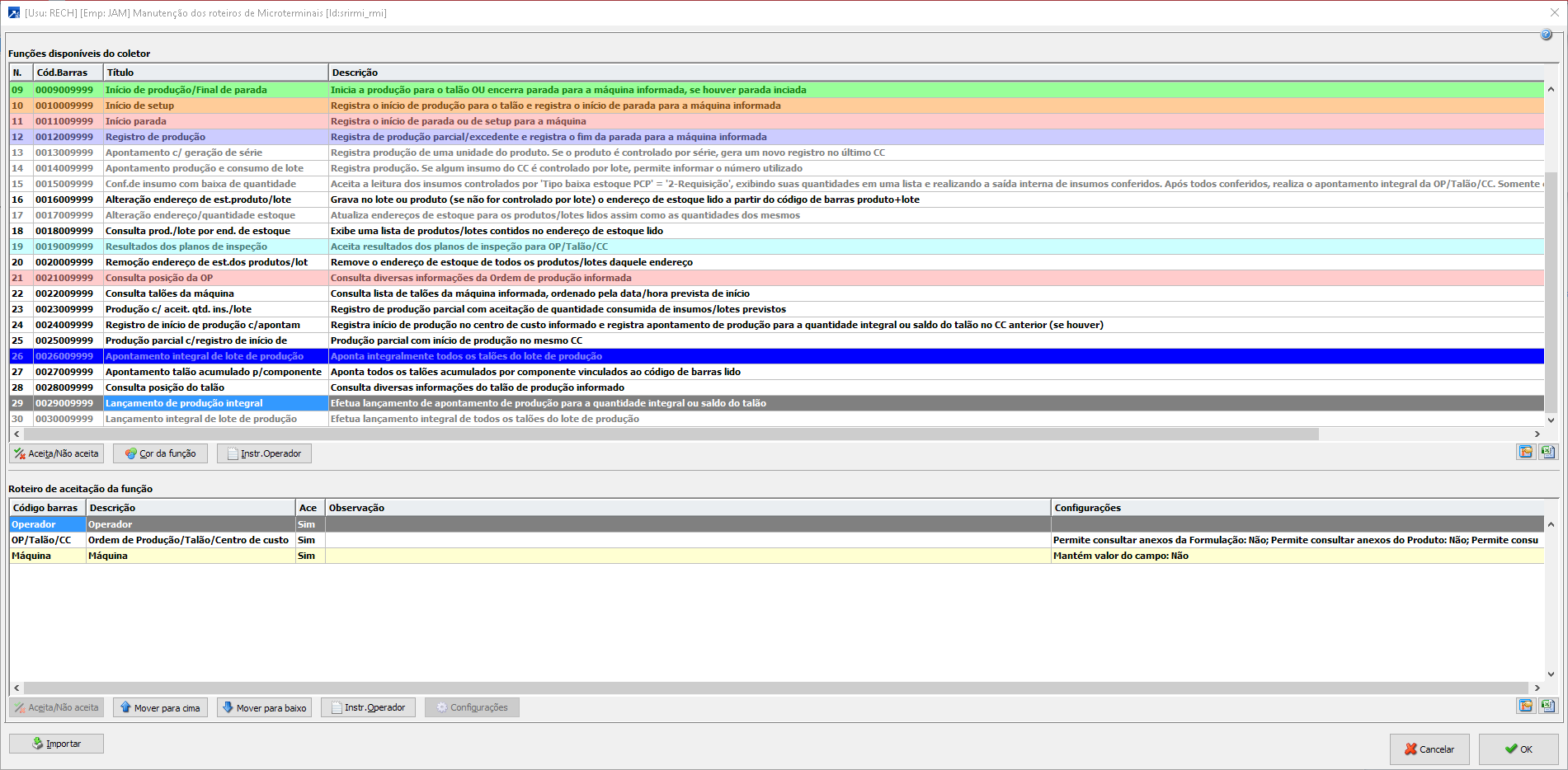Screen dimensions: 1568x770
Task: Click the down arrow of the acceptance route scrollbar
Action: coord(1551,674)
